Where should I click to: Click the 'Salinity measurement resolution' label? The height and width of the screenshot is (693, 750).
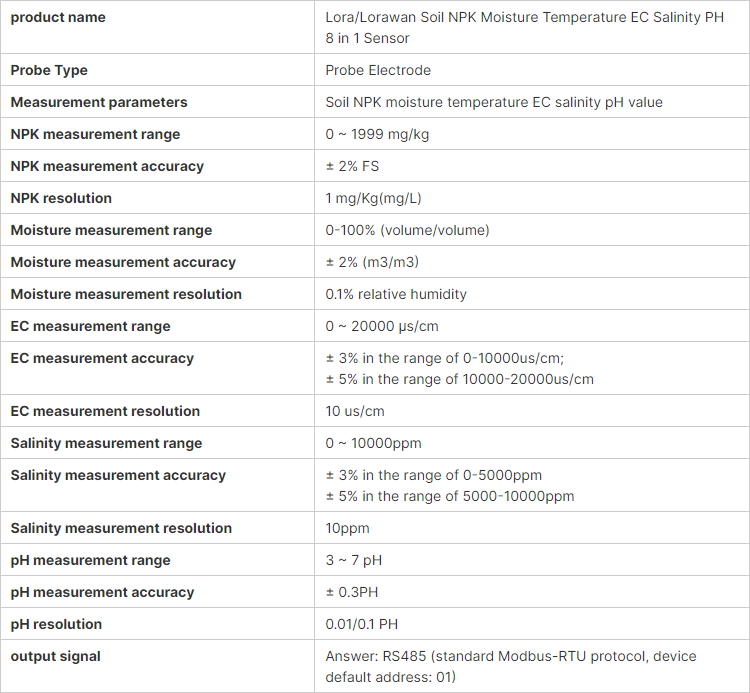(121, 528)
